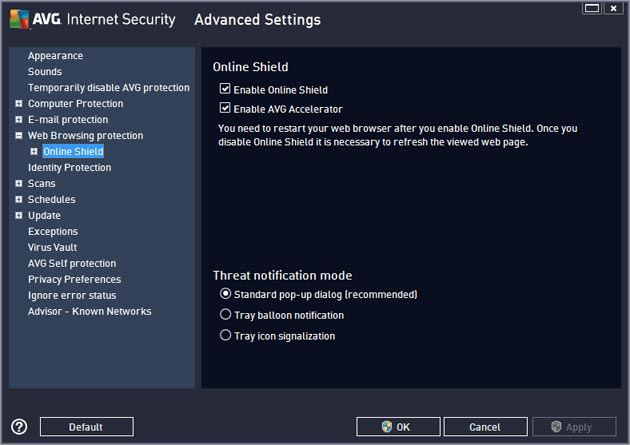The image size is (630, 445).
Task: Click the Default button
Action: pyautogui.click(x=86, y=427)
